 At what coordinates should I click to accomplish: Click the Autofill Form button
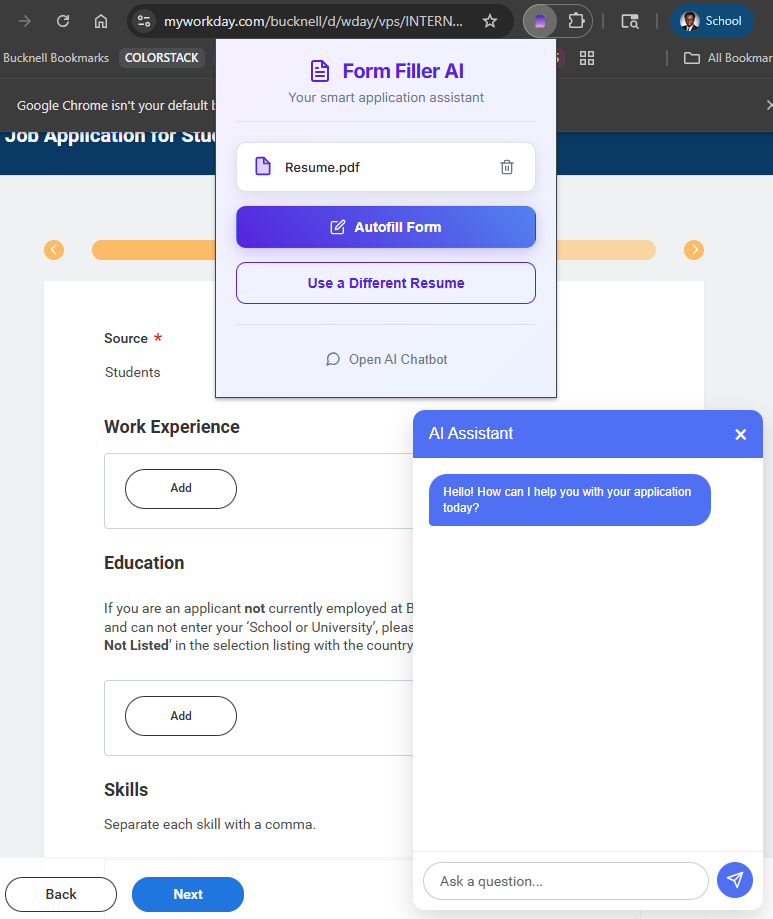pyautogui.click(x=386, y=227)
